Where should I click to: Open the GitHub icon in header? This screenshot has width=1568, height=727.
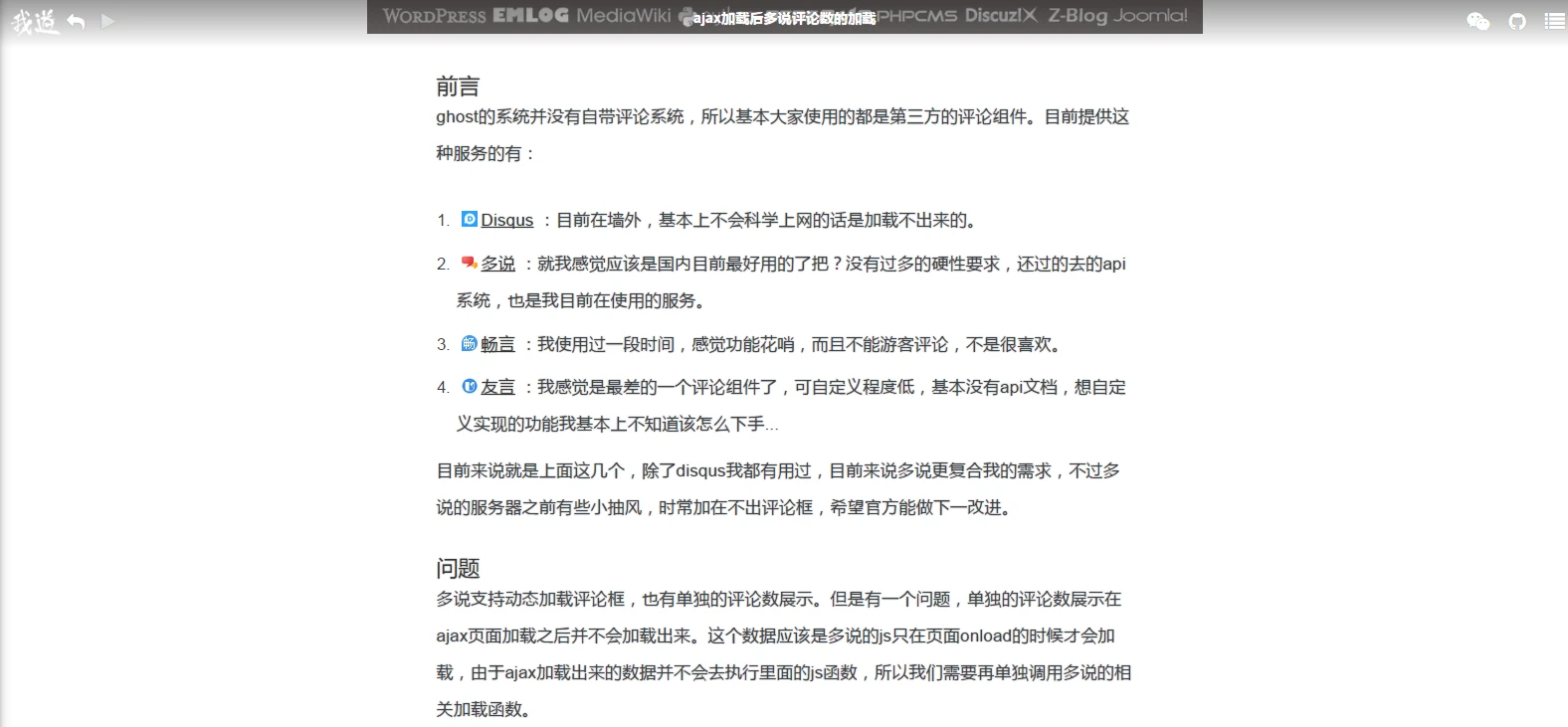pos(1516,21)
